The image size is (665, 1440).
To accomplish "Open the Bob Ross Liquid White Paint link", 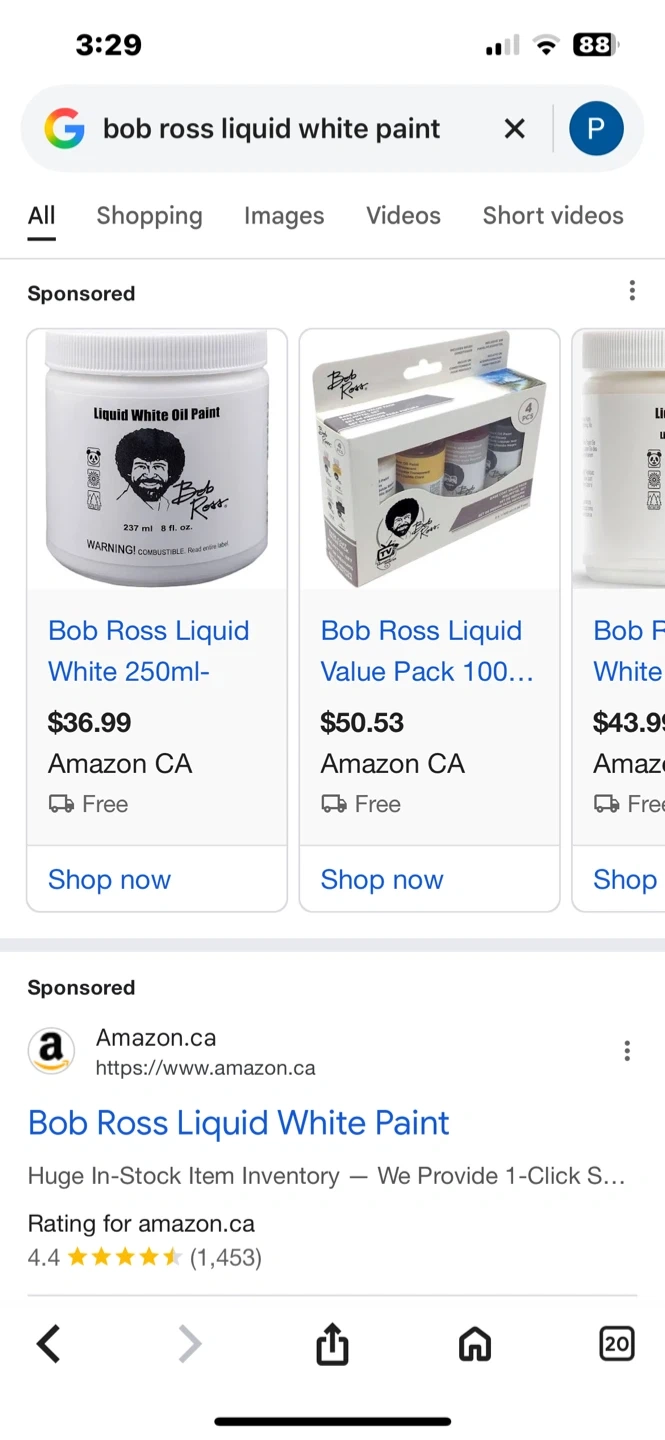I will point(239,1123).
